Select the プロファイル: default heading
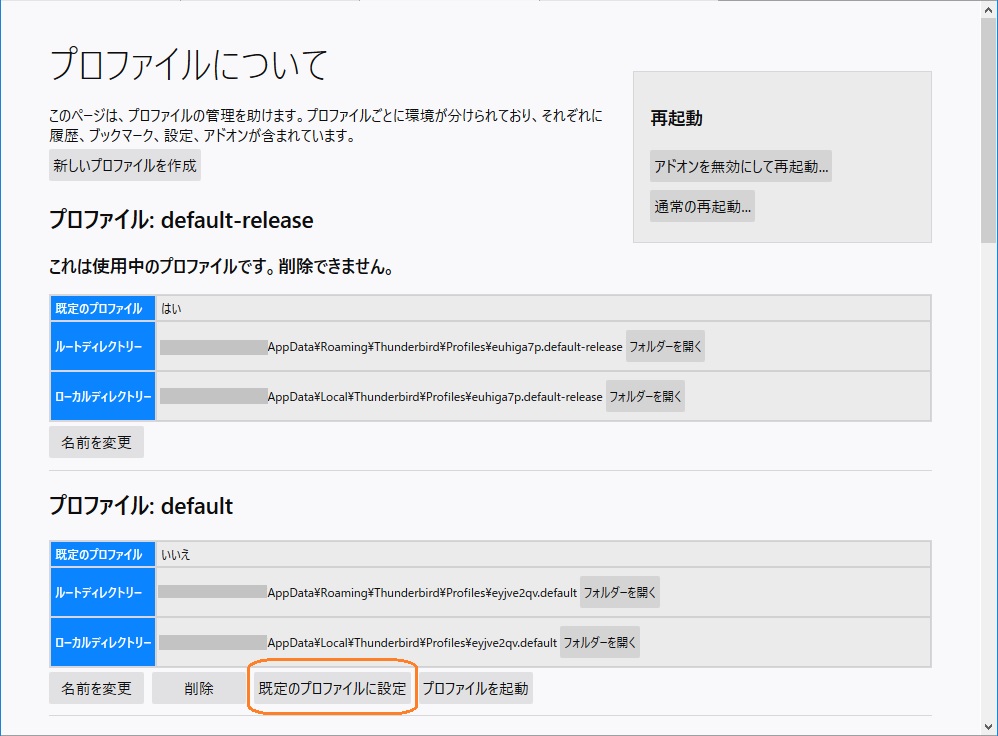Image resolution: width=998 pixels, height=736 pixels. pyautogui.click(x=141, y=506)
